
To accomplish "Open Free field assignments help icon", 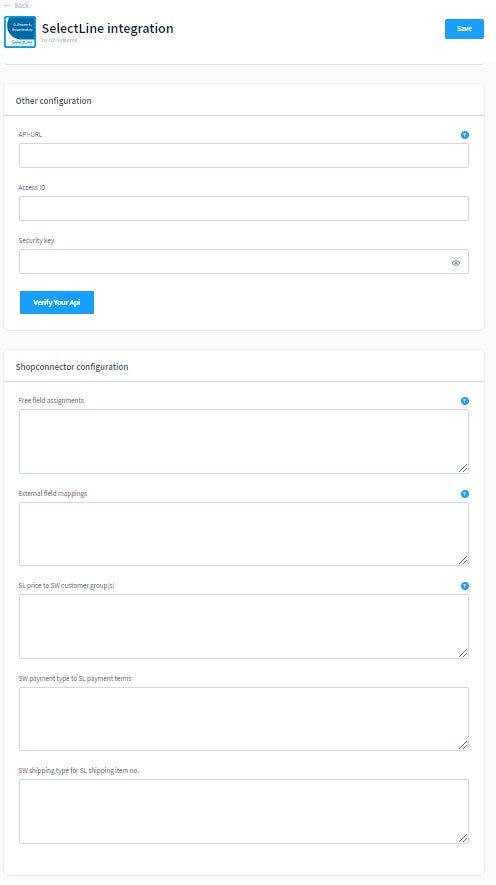I will pos(464,401).
